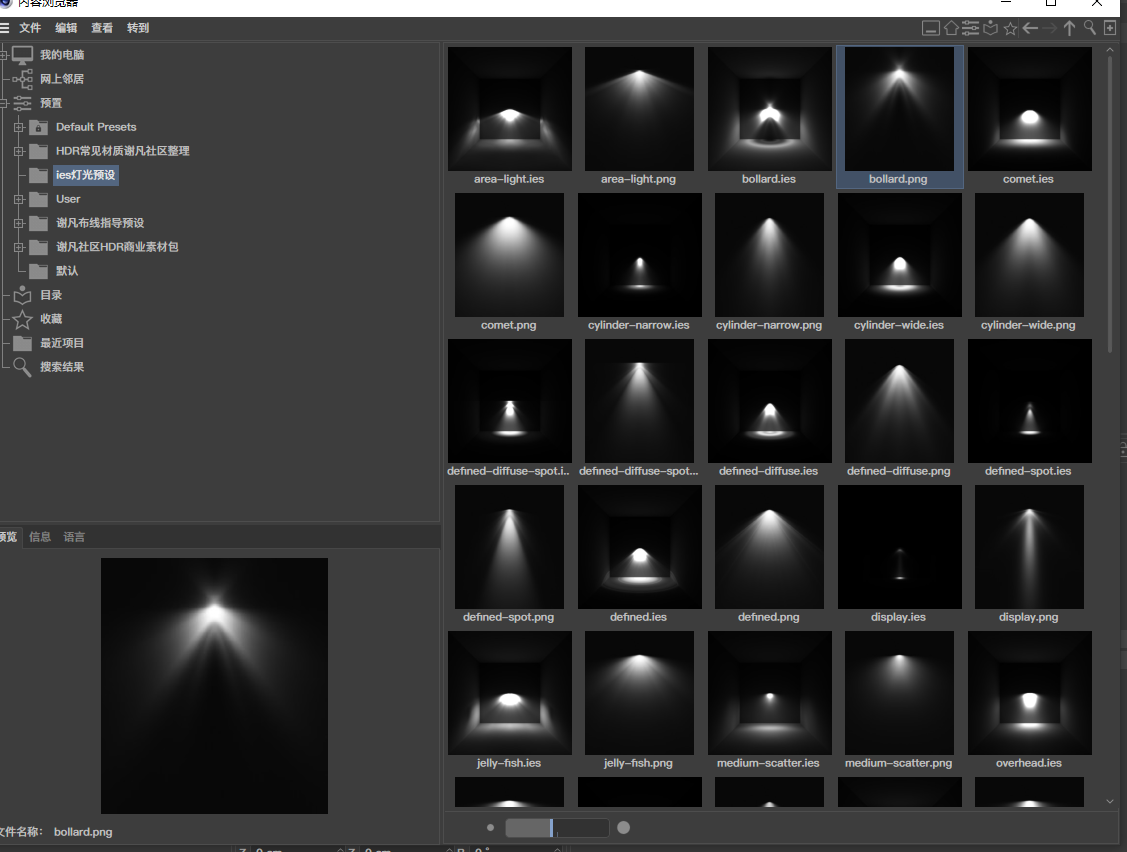
Task: Open the 转到 menu
Action: coord(138,28)
